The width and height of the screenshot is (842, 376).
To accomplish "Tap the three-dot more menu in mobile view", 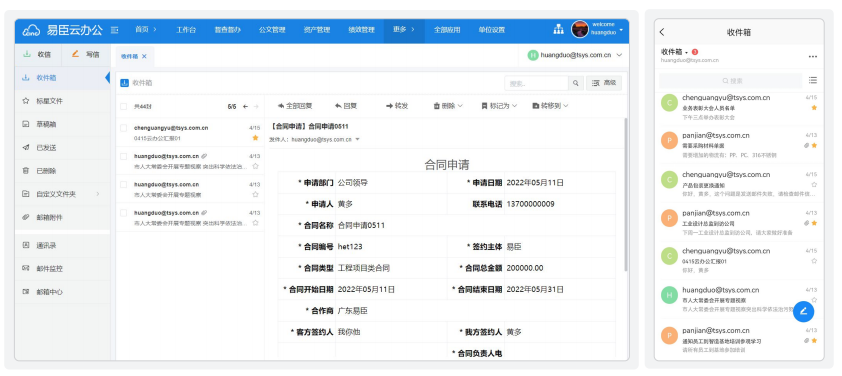I will click(x=812, y=57).
